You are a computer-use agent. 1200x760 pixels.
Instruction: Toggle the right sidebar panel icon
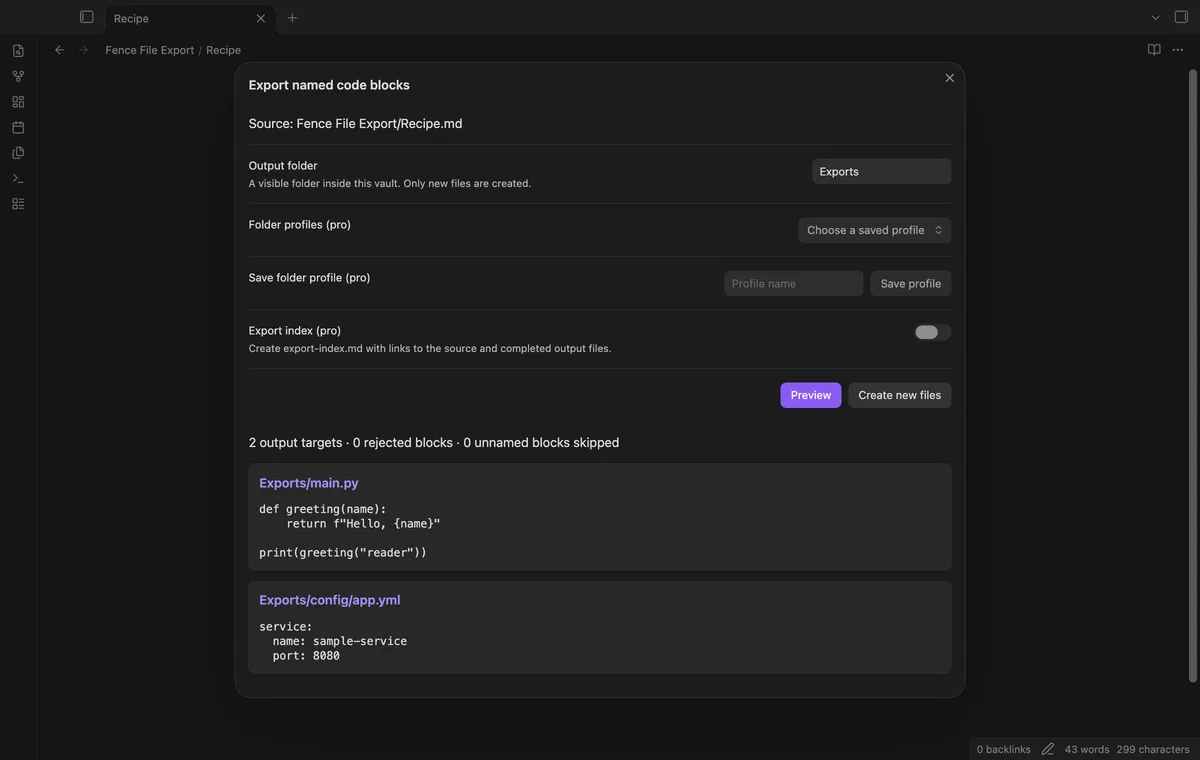click(x=1181, y=17)
